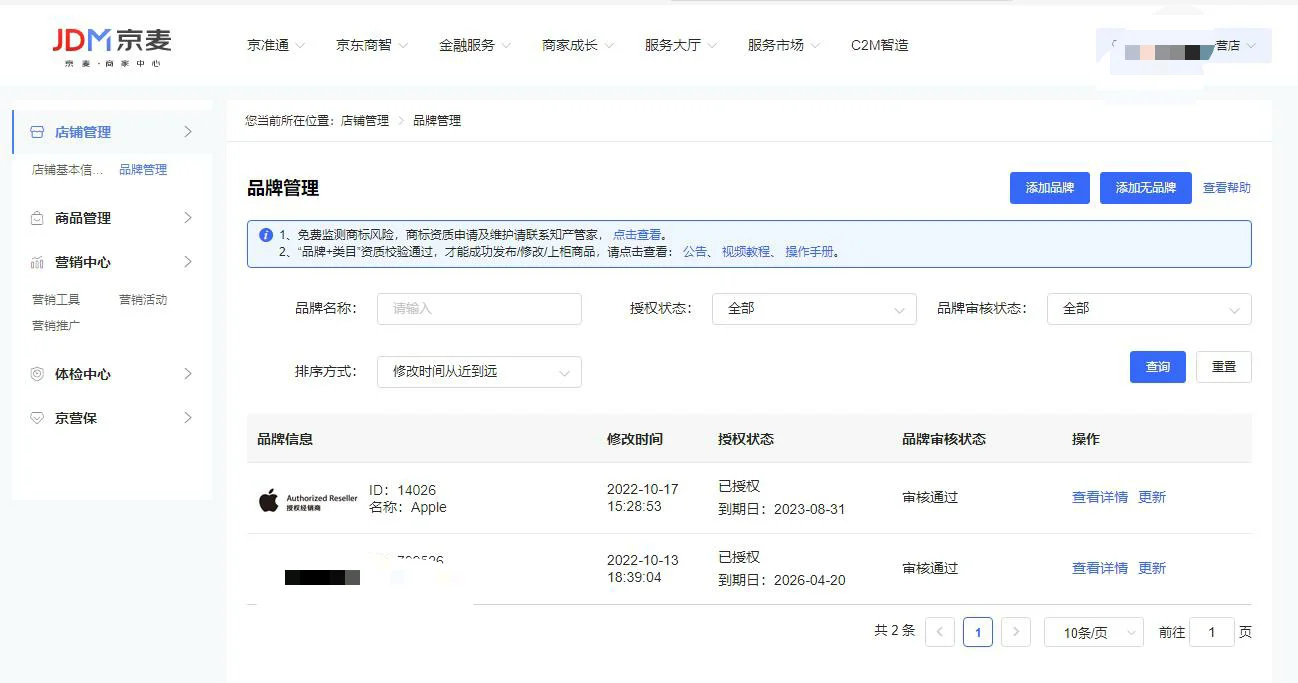Click the JDM 京麦 logo

pos(112,46)
